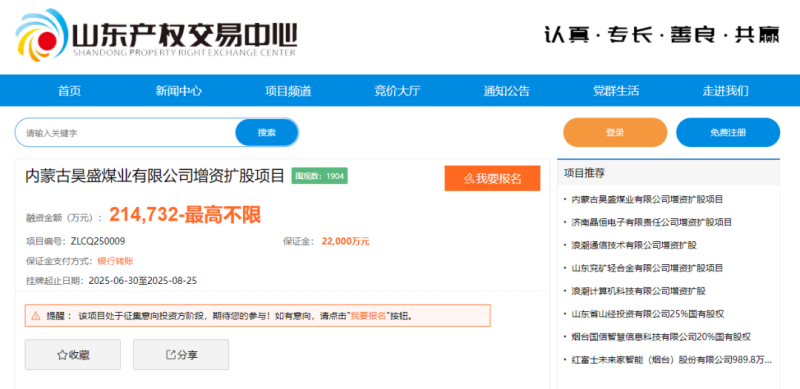Open 济南晶恒电子有限责任公司增资扩股项目 link
The width and height of the screenshot is (800, 389).
(x=652, y=222)
